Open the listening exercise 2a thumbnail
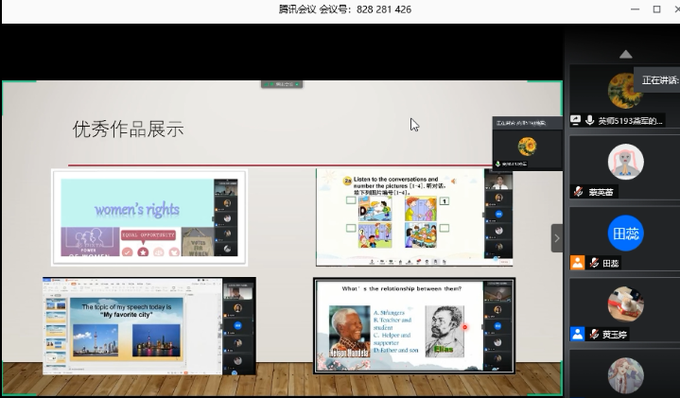680x398 pixels. tap(414, 217)
